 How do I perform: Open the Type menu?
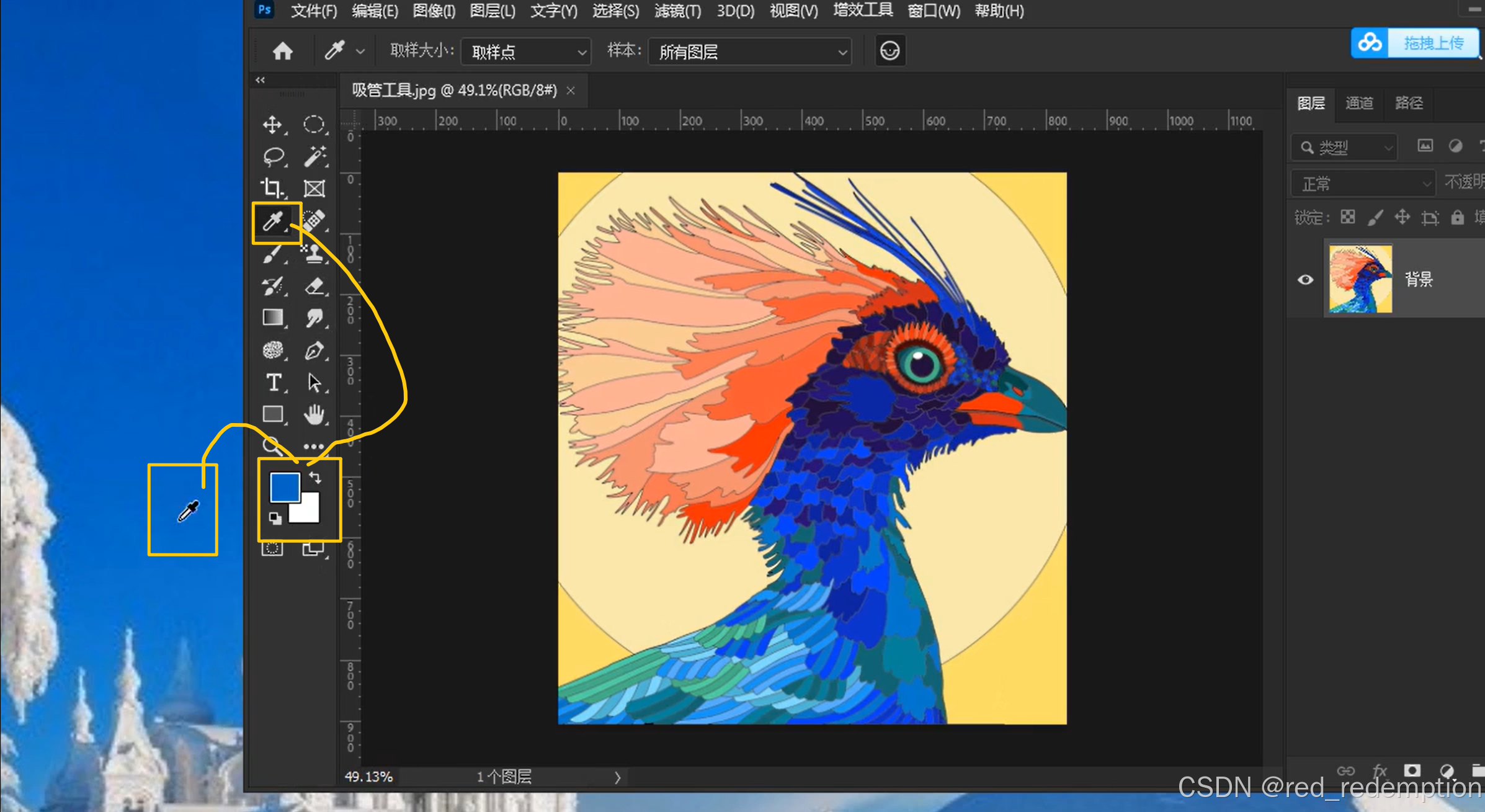554,11
